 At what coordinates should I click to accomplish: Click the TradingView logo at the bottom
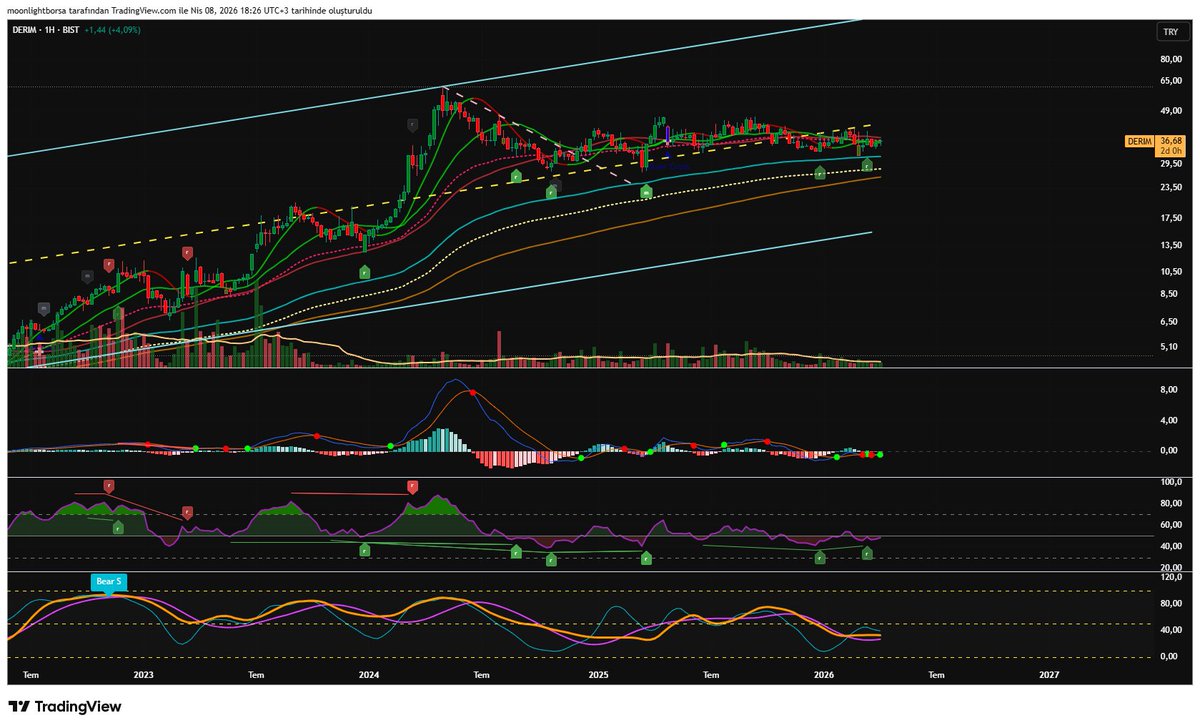click(x=65, y=706)
